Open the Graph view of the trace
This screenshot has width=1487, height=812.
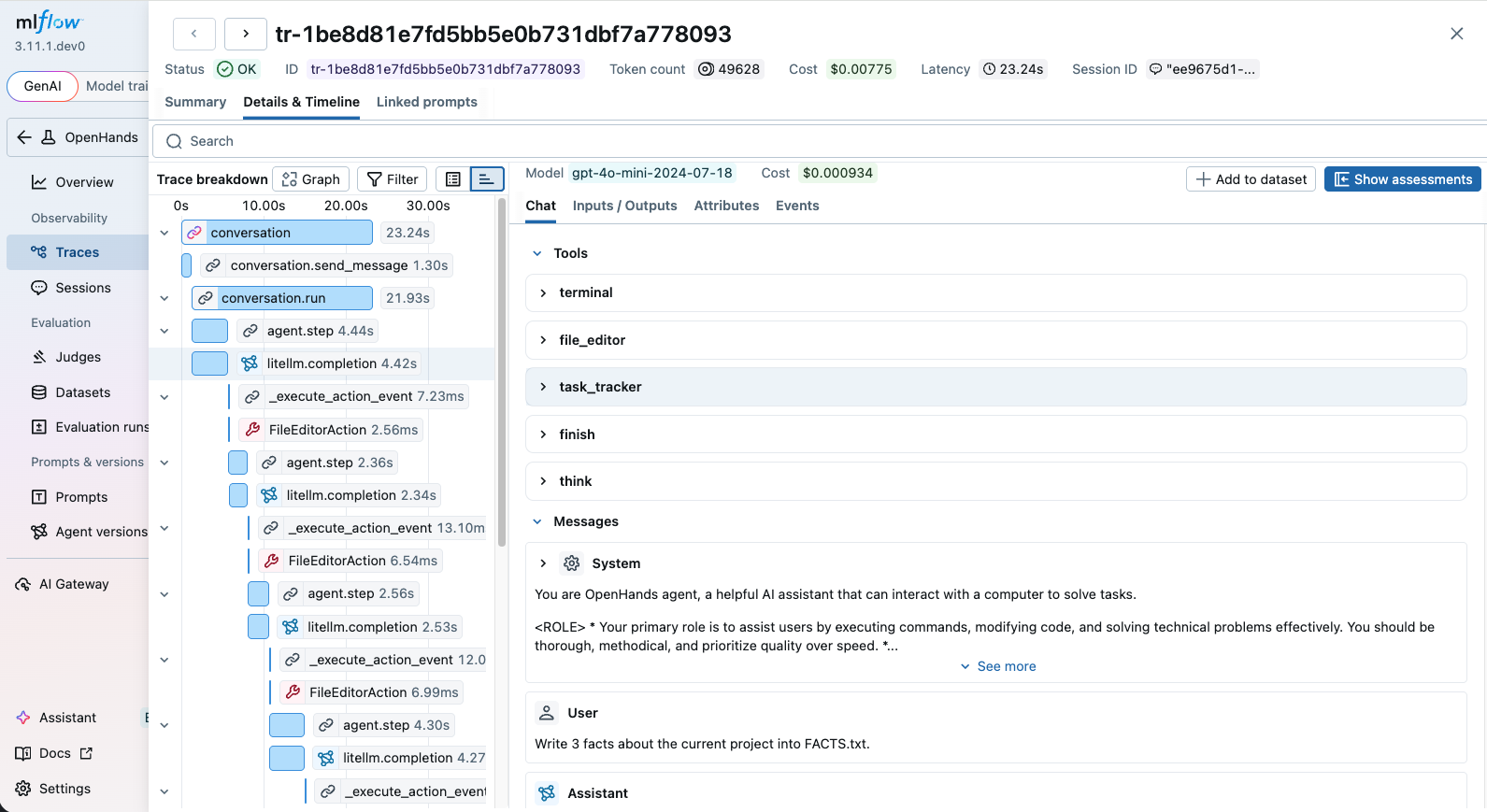311,179
